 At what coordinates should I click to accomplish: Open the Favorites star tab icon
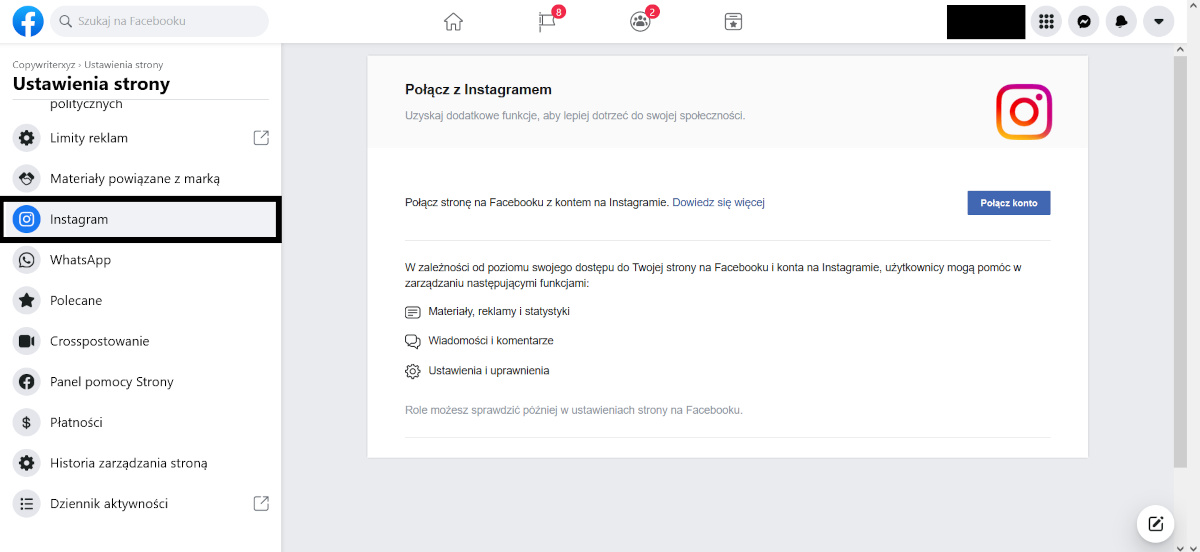pos(734,21)
